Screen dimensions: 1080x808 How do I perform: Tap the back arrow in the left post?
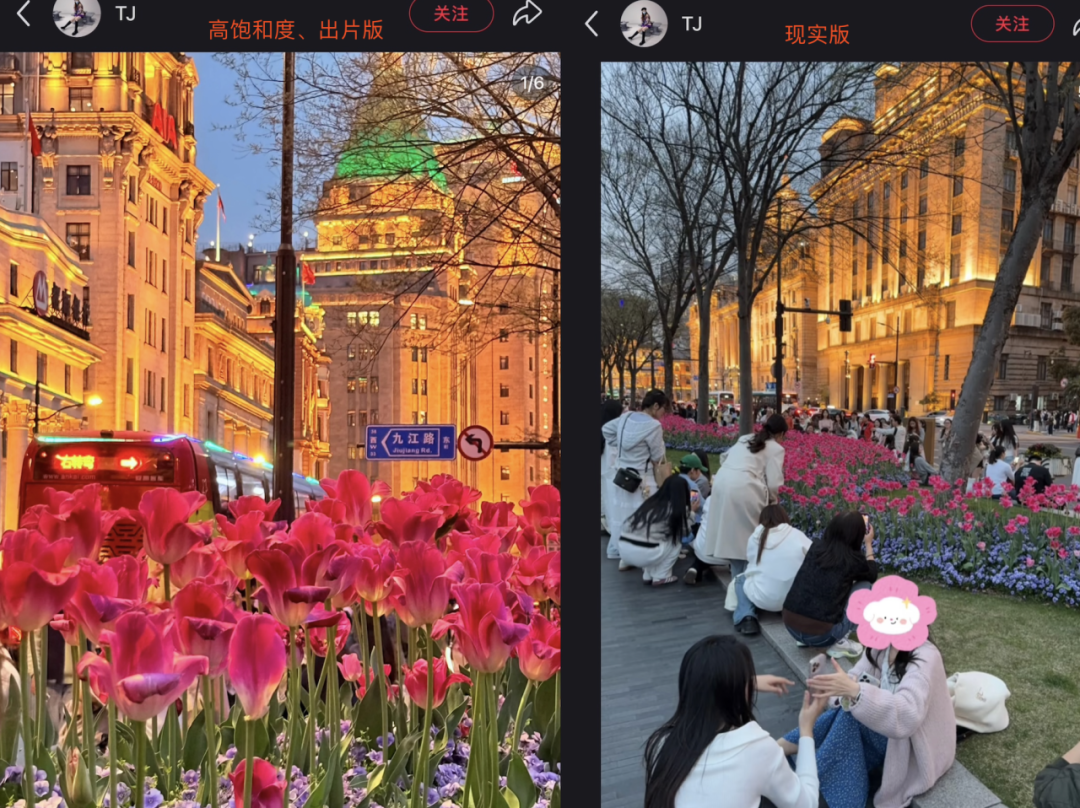[x=24, y=12]
